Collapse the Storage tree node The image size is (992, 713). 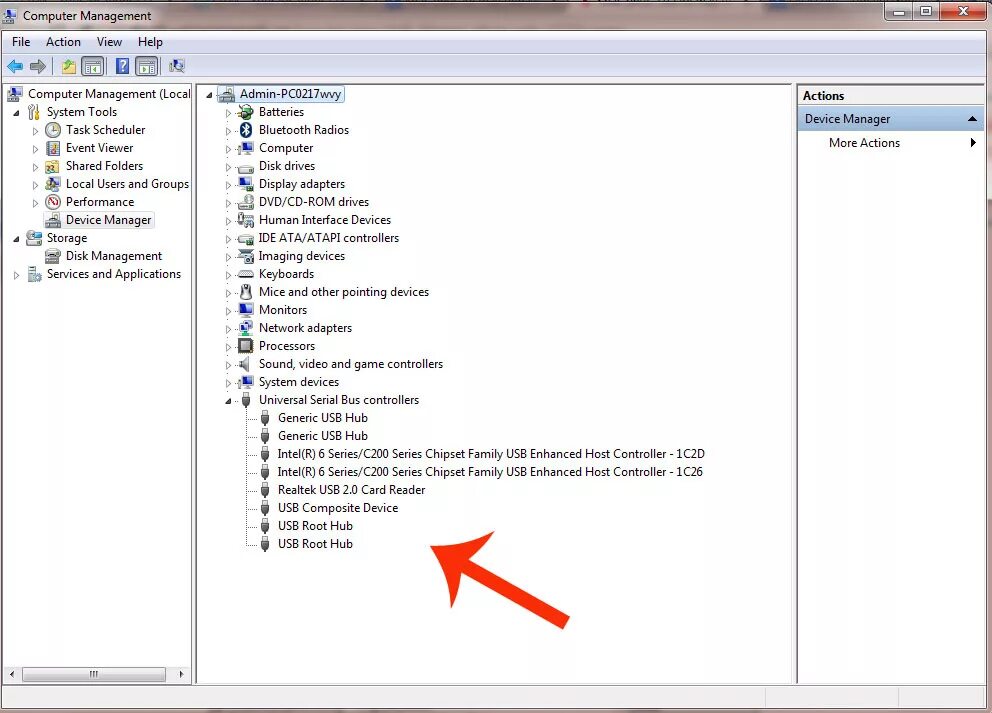[x=16, y=239]
